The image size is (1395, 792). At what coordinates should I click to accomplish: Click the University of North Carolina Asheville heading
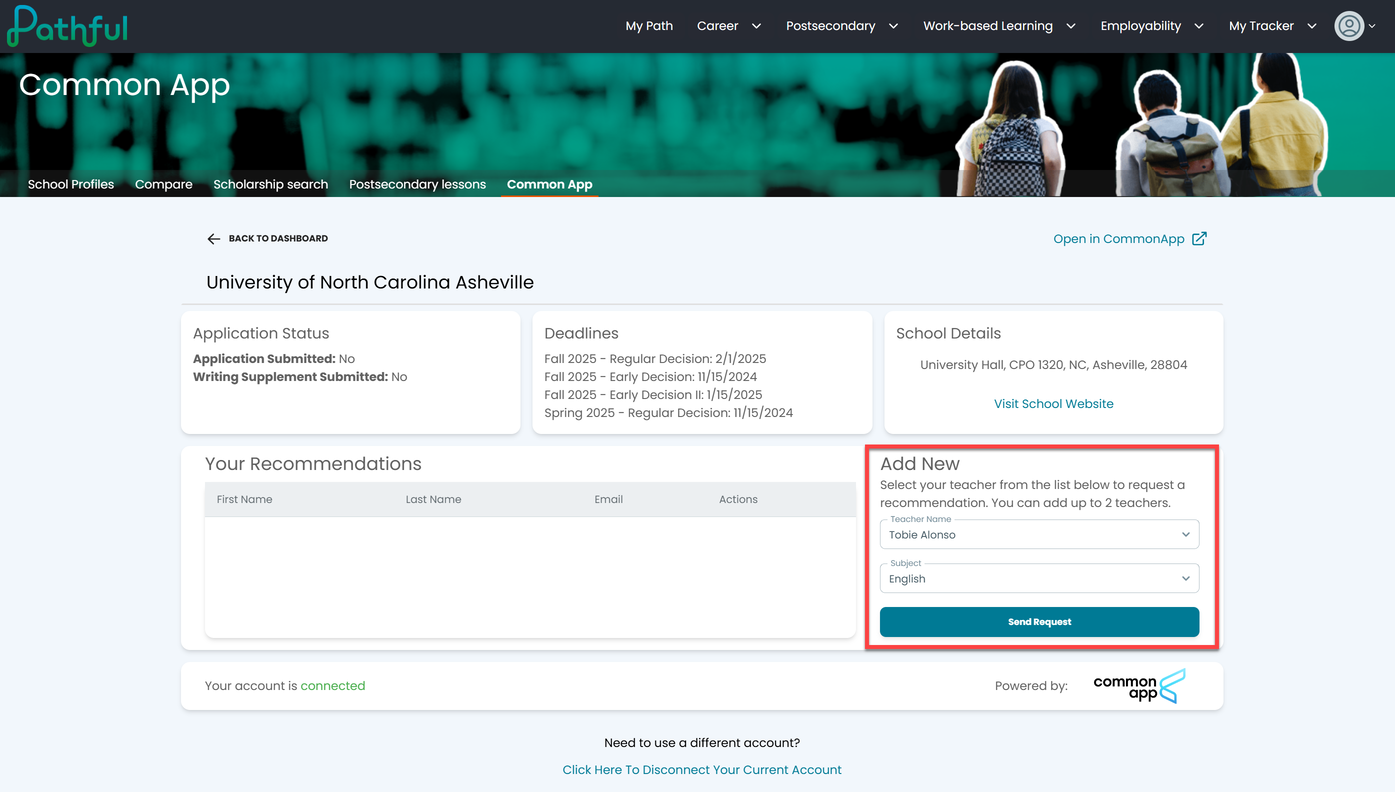(370, 282)
